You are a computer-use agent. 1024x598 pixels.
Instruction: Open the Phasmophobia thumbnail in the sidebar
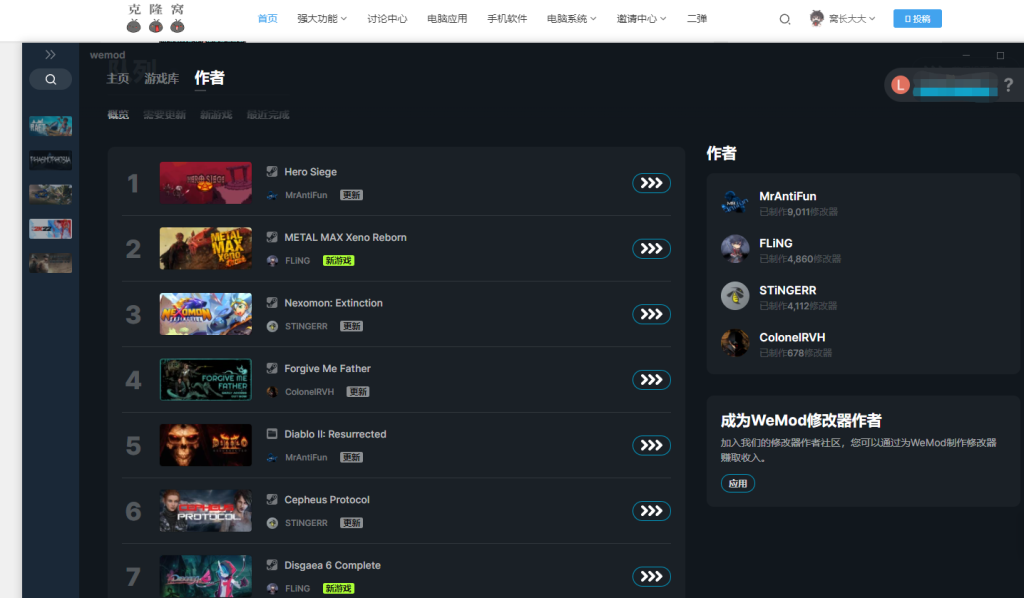point(50,160)
